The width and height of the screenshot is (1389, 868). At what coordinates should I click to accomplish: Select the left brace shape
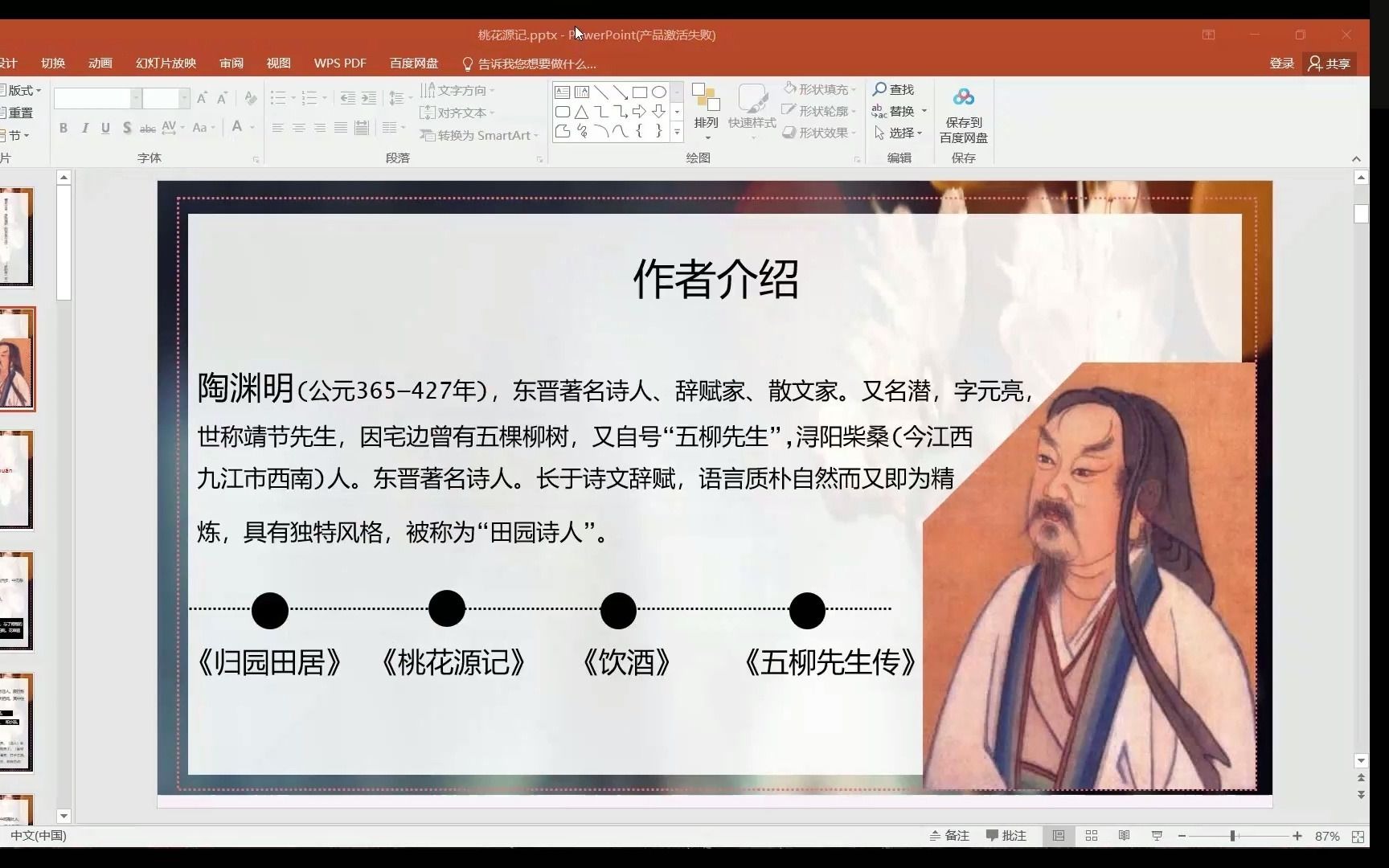pyautogui.click(x=640, y=131)
